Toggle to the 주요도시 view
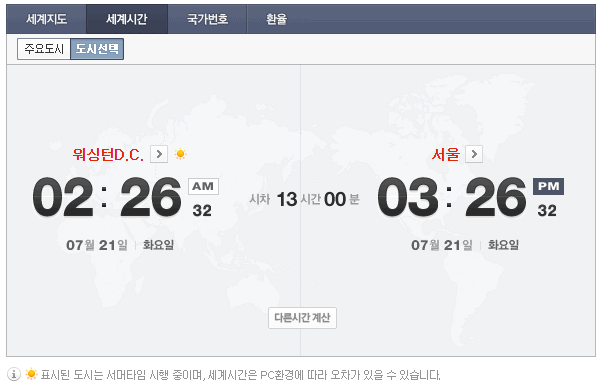Viewport: 616px width, 390px height. click(x=44, y=49)
